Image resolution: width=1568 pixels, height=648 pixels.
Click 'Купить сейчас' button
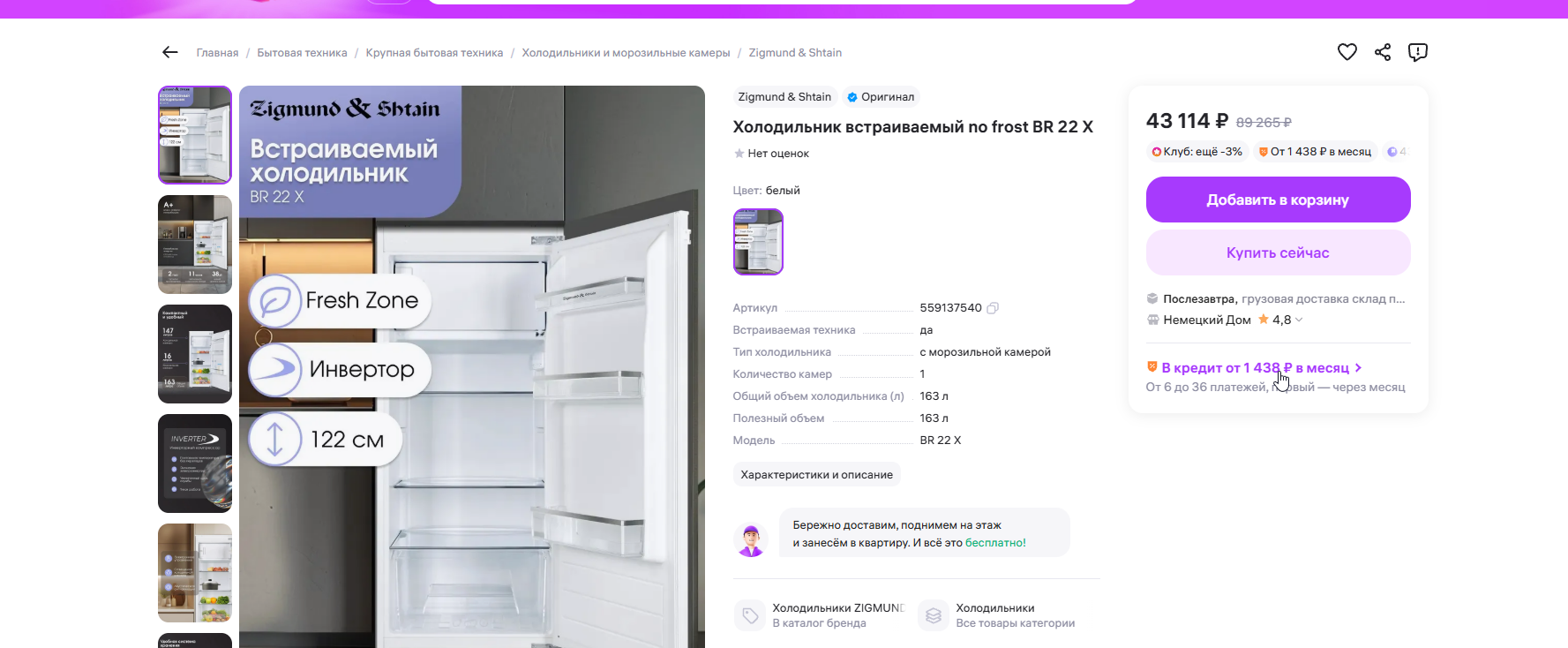[x=1278, y=252]
